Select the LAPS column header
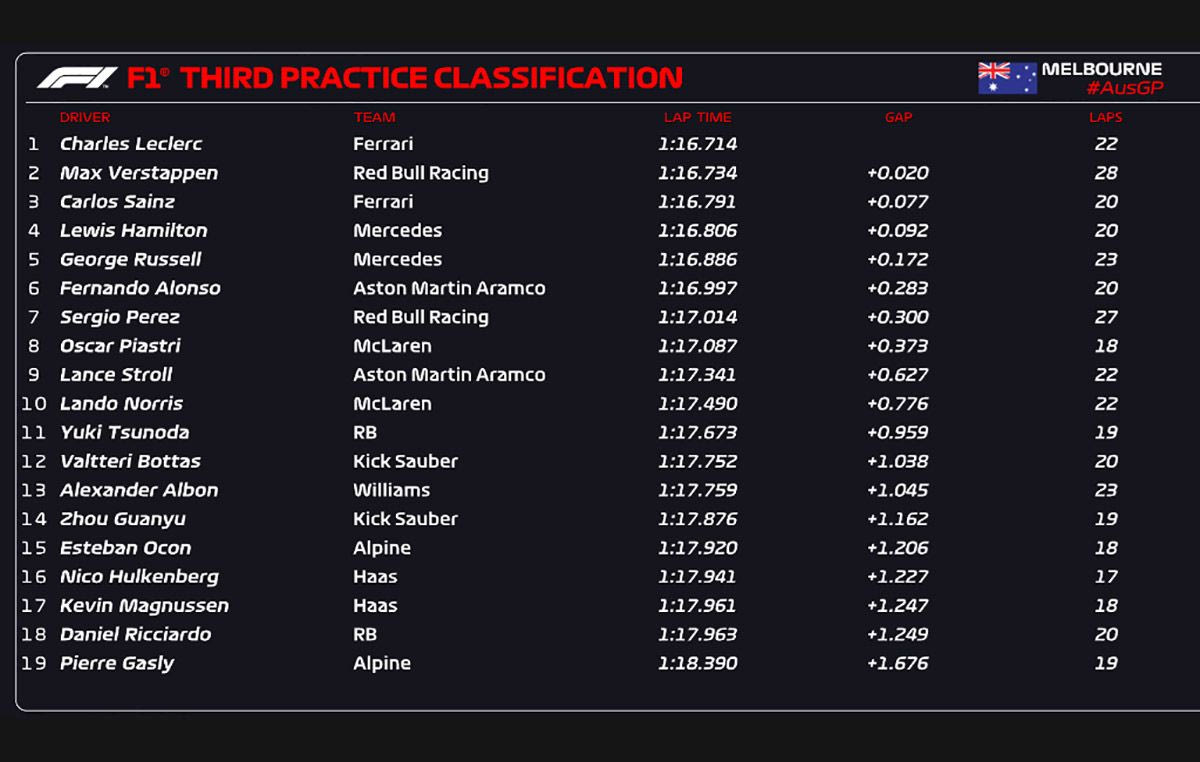The width and height of the screenshot is (1200, 762). [x=1105, y=117]
